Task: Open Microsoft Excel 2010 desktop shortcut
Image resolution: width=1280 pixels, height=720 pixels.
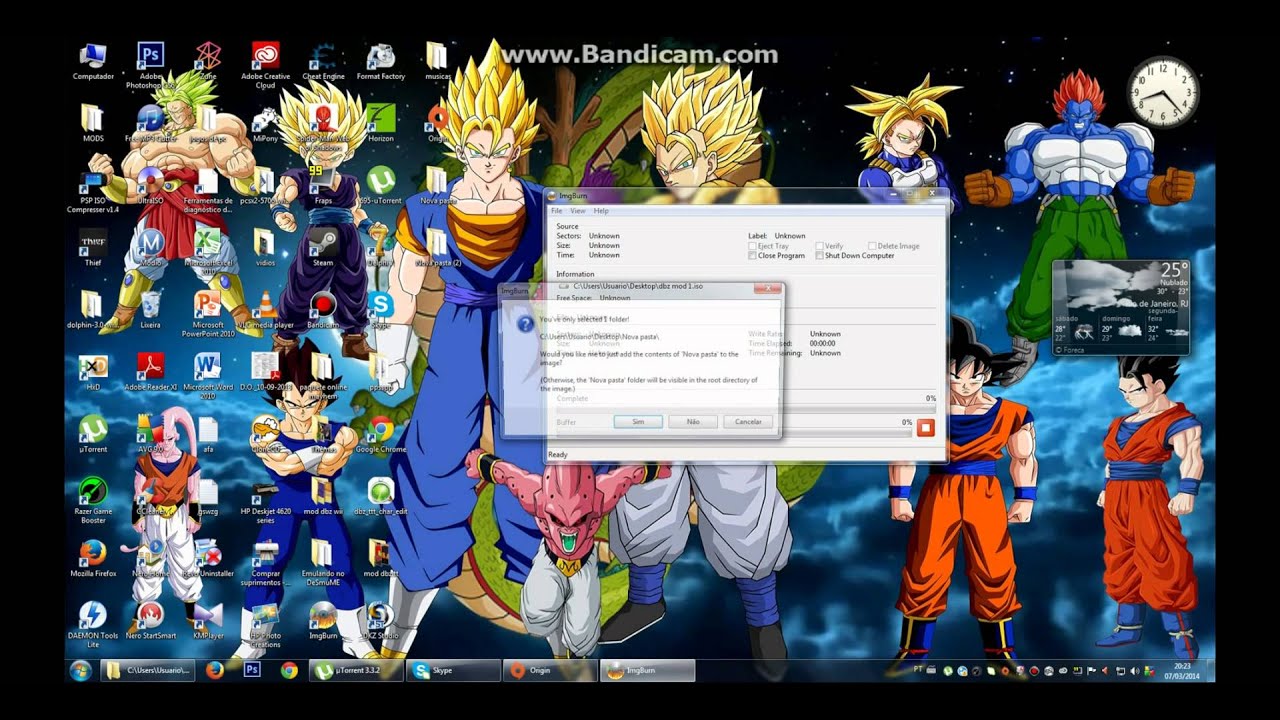Action: pos(208,252)
